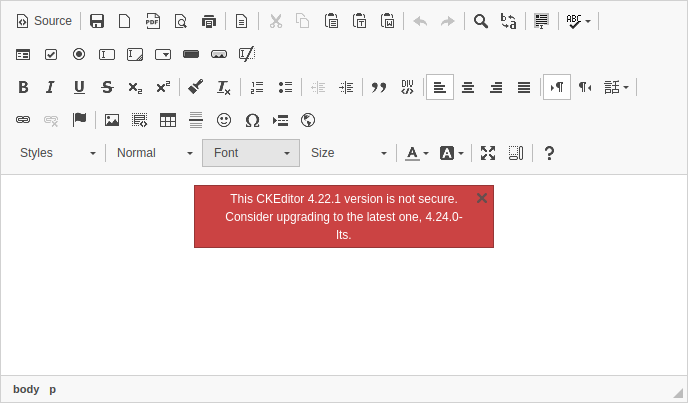The width and height of the screenshot is (688, 403).
Task: Insert a Page Break
Action: tap(280, 120)
